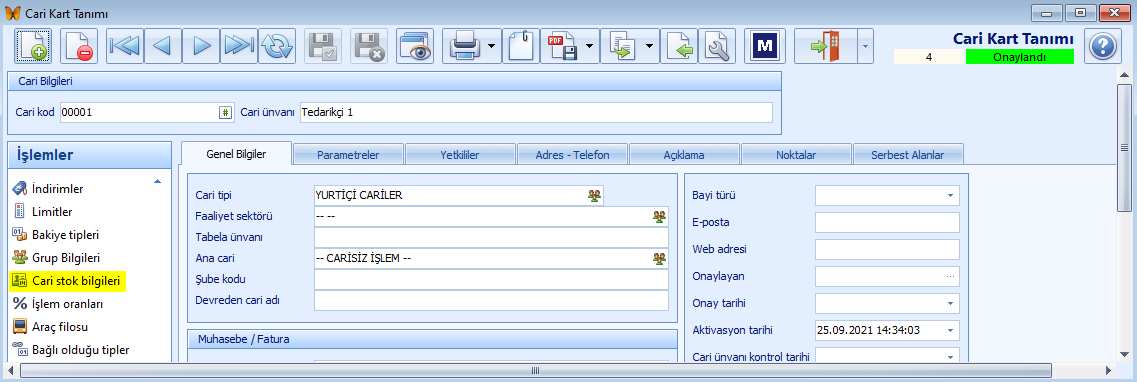
Task: Open the PDF save dropdown arrow
Action: [x=590, y=46]
